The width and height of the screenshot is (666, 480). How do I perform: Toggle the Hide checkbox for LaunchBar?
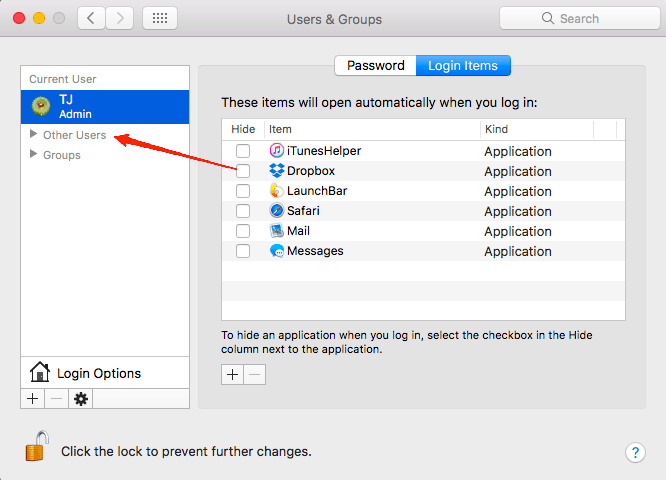click(243, 191)
